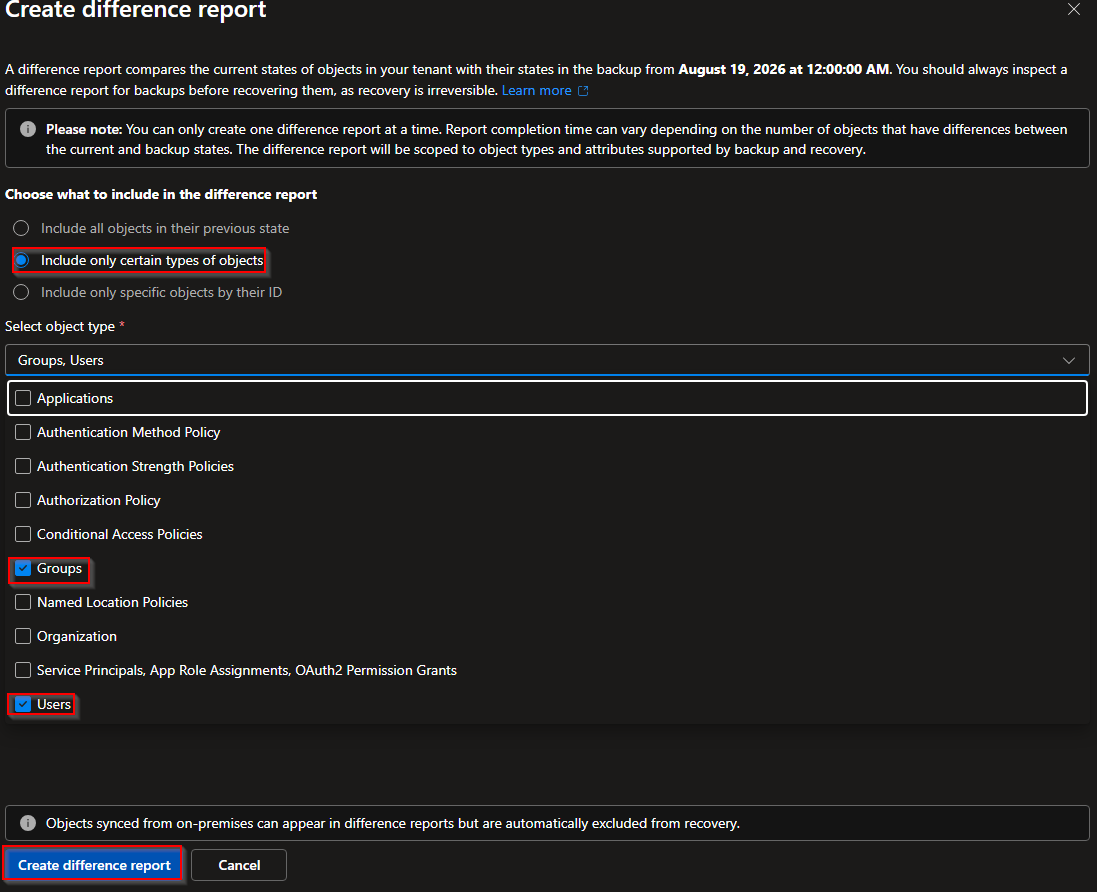Uncheck the Groups checkbox
Image resolution: width=1097 pixels, height=892 pixels.
(23, 568)
